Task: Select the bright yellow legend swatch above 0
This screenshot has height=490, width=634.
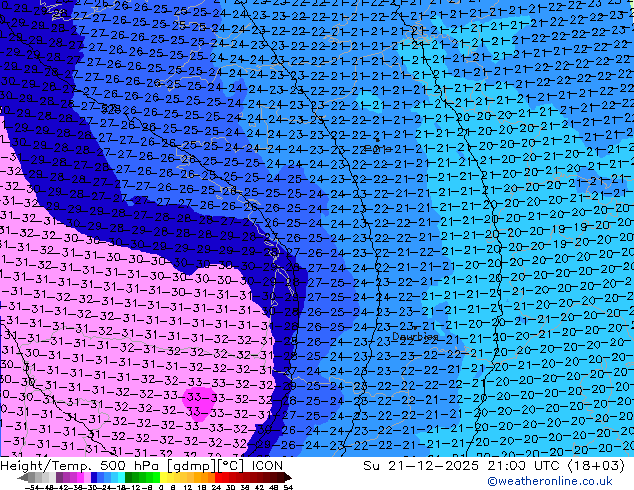Action: [163, 477]
